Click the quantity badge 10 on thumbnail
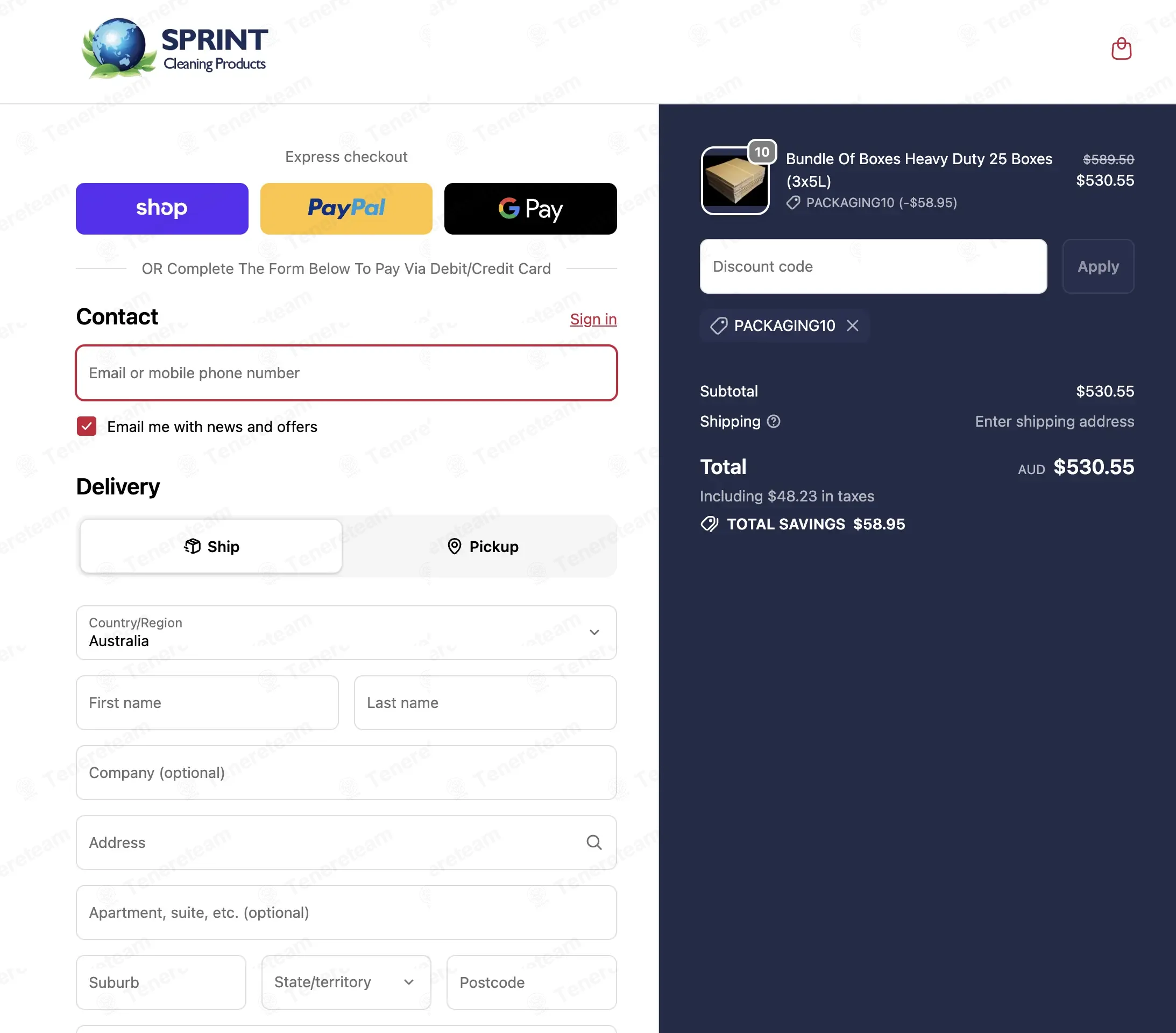Screen dimensions: 1176x1033 coord(762,152)
